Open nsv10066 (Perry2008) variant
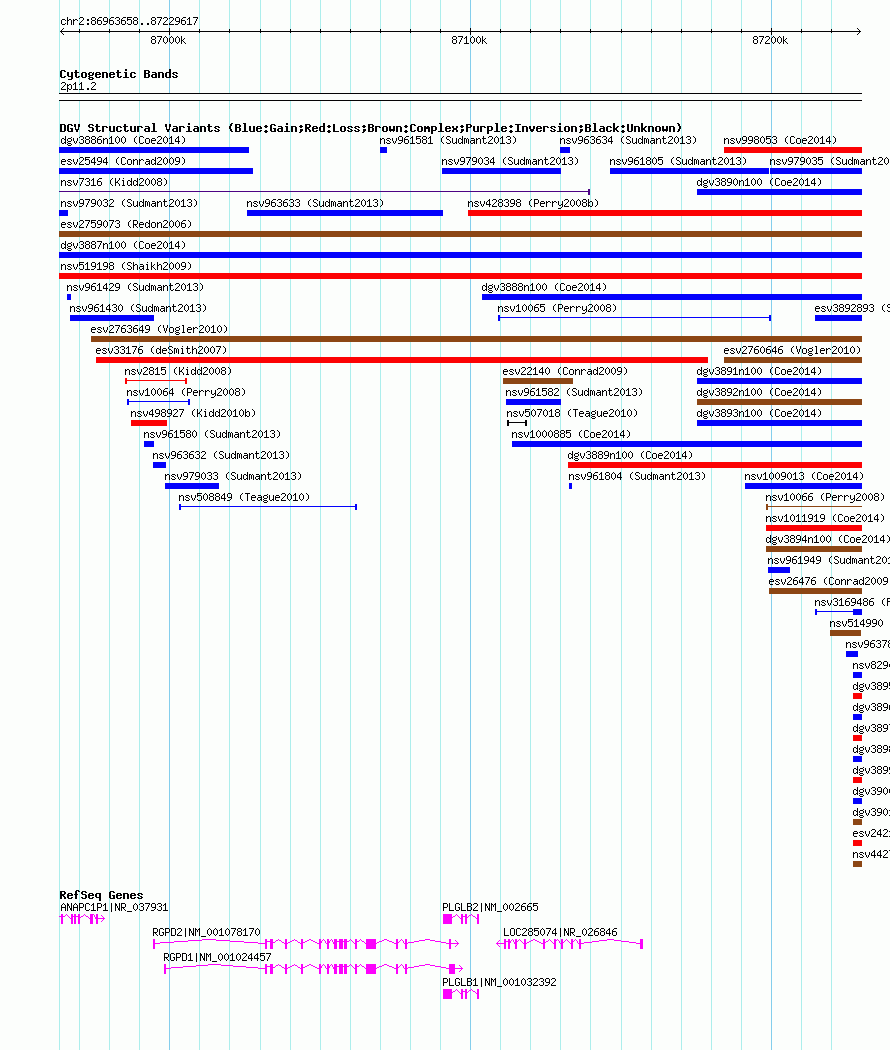The image size is (890, 1050). [814, 507]
